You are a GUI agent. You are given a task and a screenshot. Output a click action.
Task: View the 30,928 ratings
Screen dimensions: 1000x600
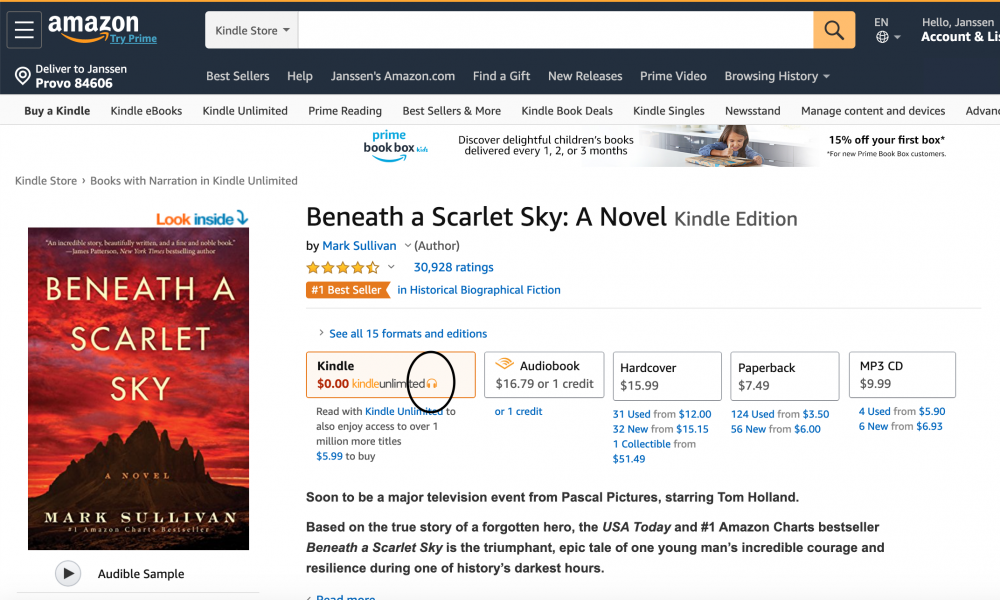tap(453, 267)
